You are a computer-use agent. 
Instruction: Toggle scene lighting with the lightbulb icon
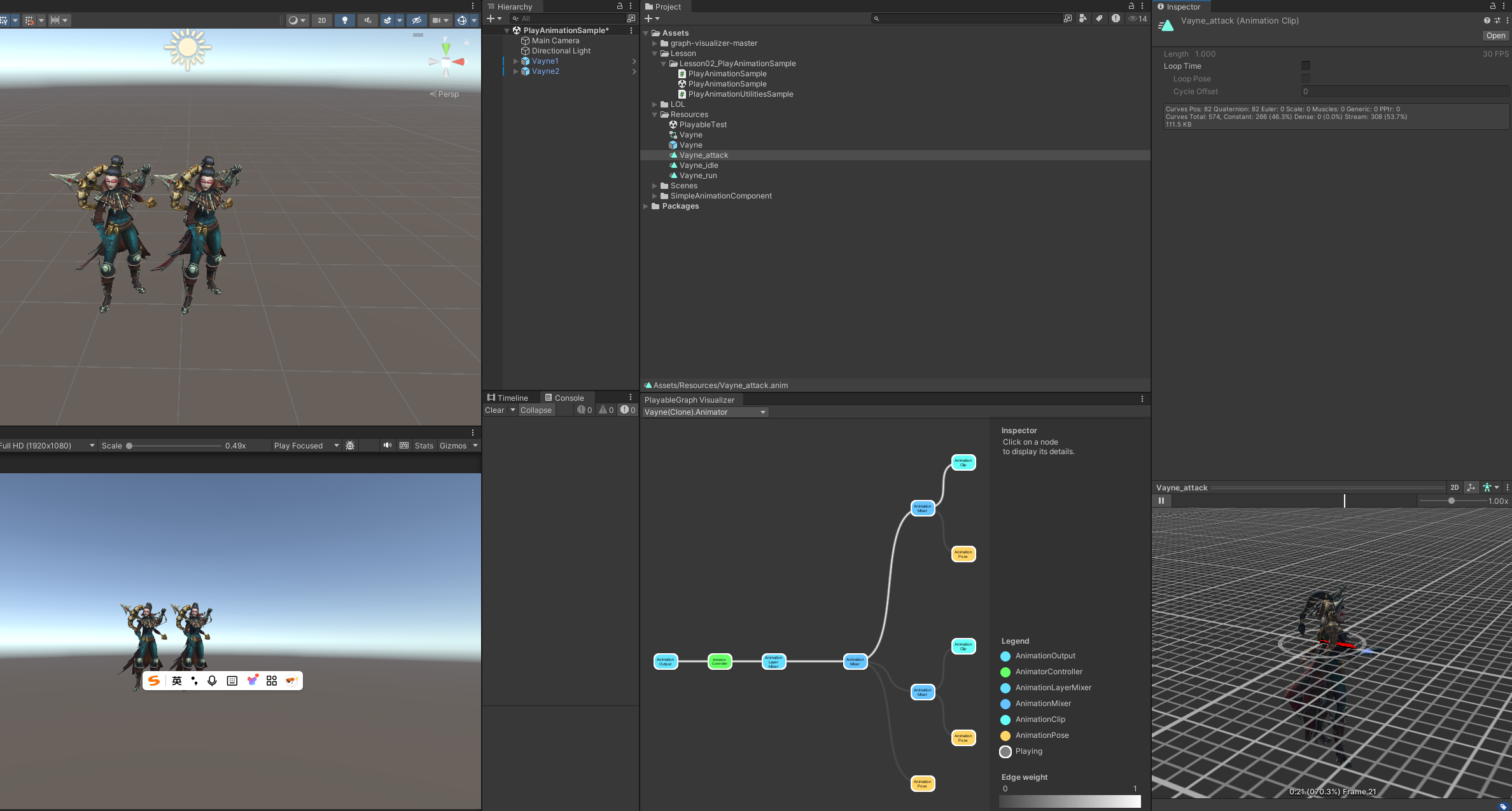coord(344,20)
